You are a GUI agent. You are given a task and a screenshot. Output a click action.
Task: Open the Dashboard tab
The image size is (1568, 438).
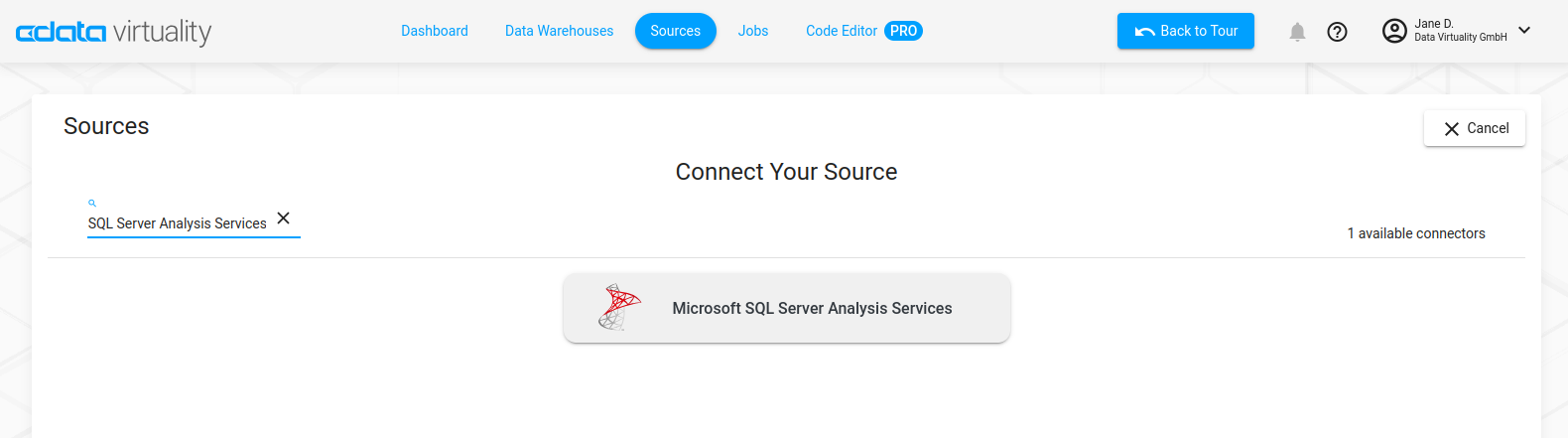click(x=435, y=31)
